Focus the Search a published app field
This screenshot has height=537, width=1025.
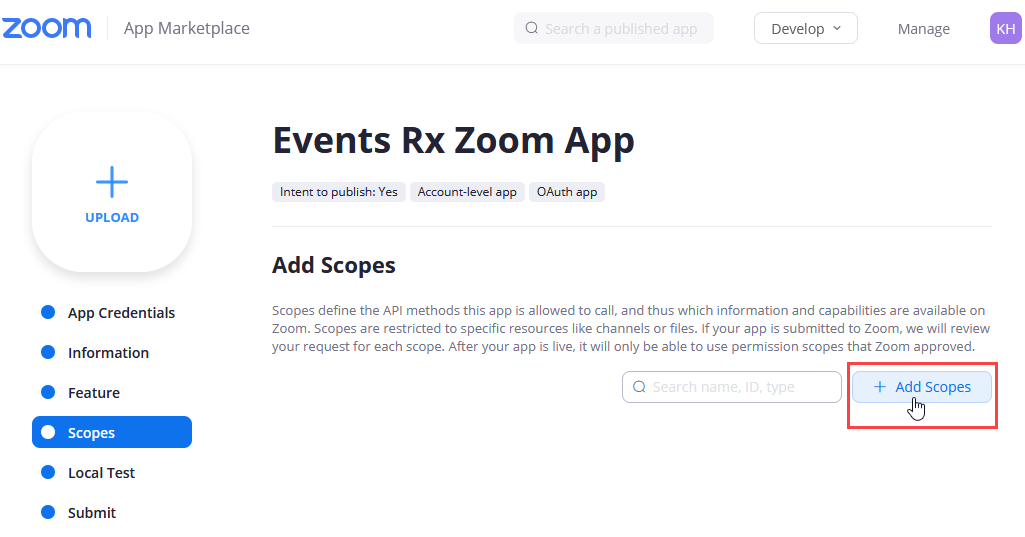622,29
